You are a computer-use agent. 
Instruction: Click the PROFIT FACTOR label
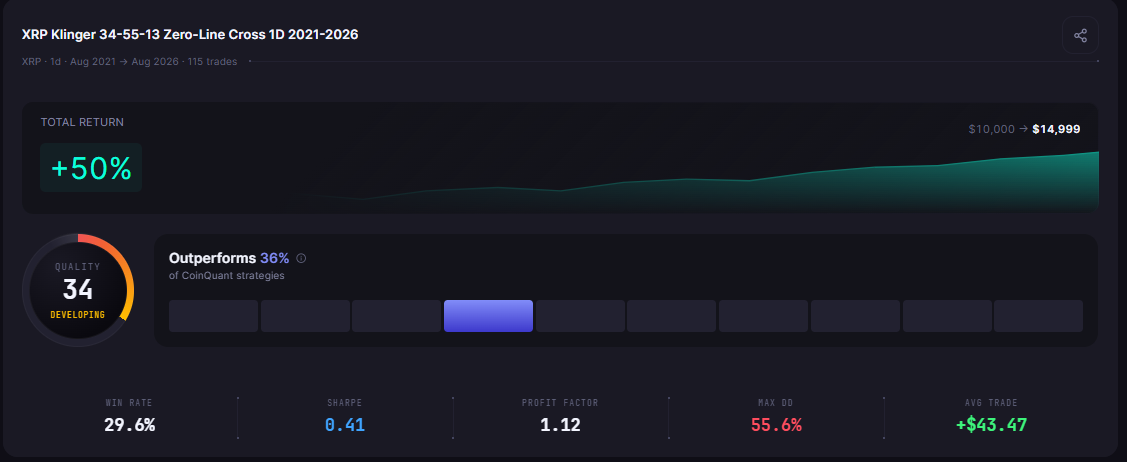[561, 403]
